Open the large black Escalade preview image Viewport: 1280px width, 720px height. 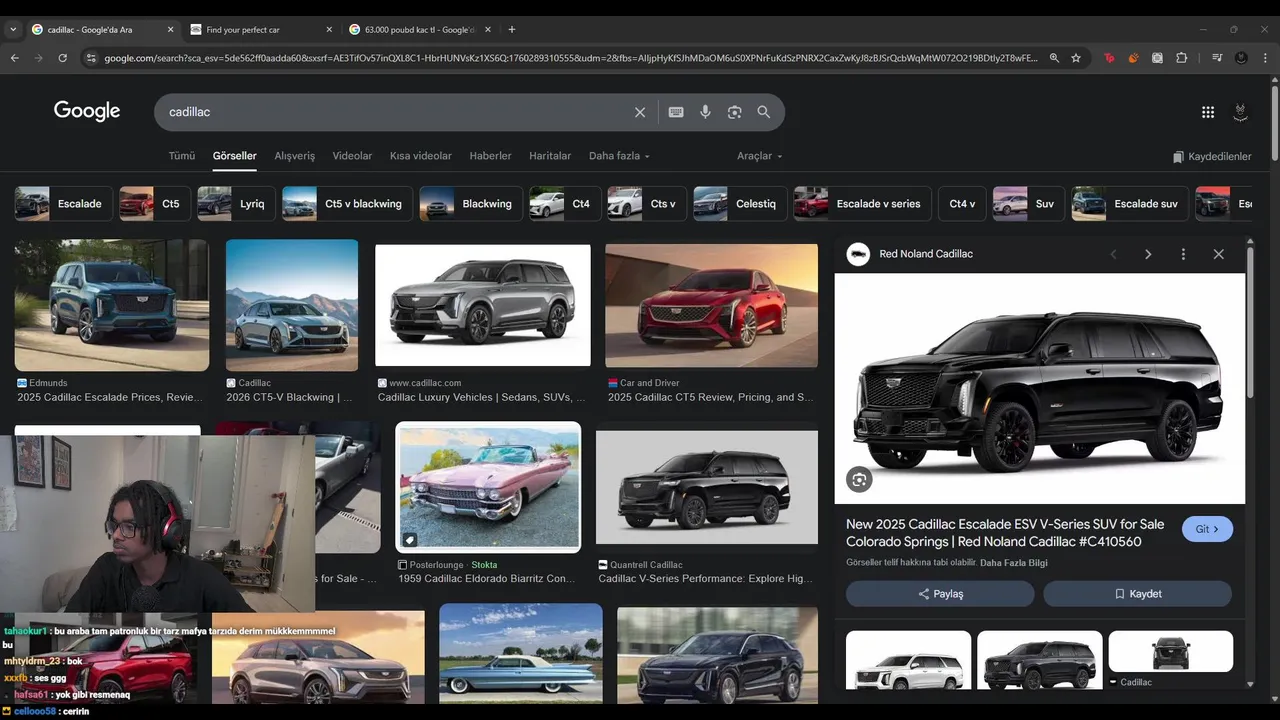click(x=1040, y=389)
